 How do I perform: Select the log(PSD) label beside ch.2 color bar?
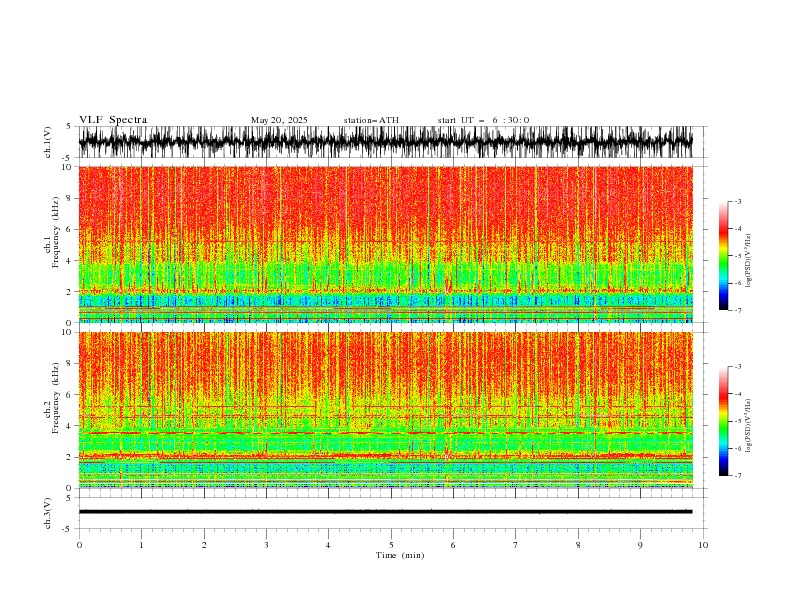coord(748,426)
